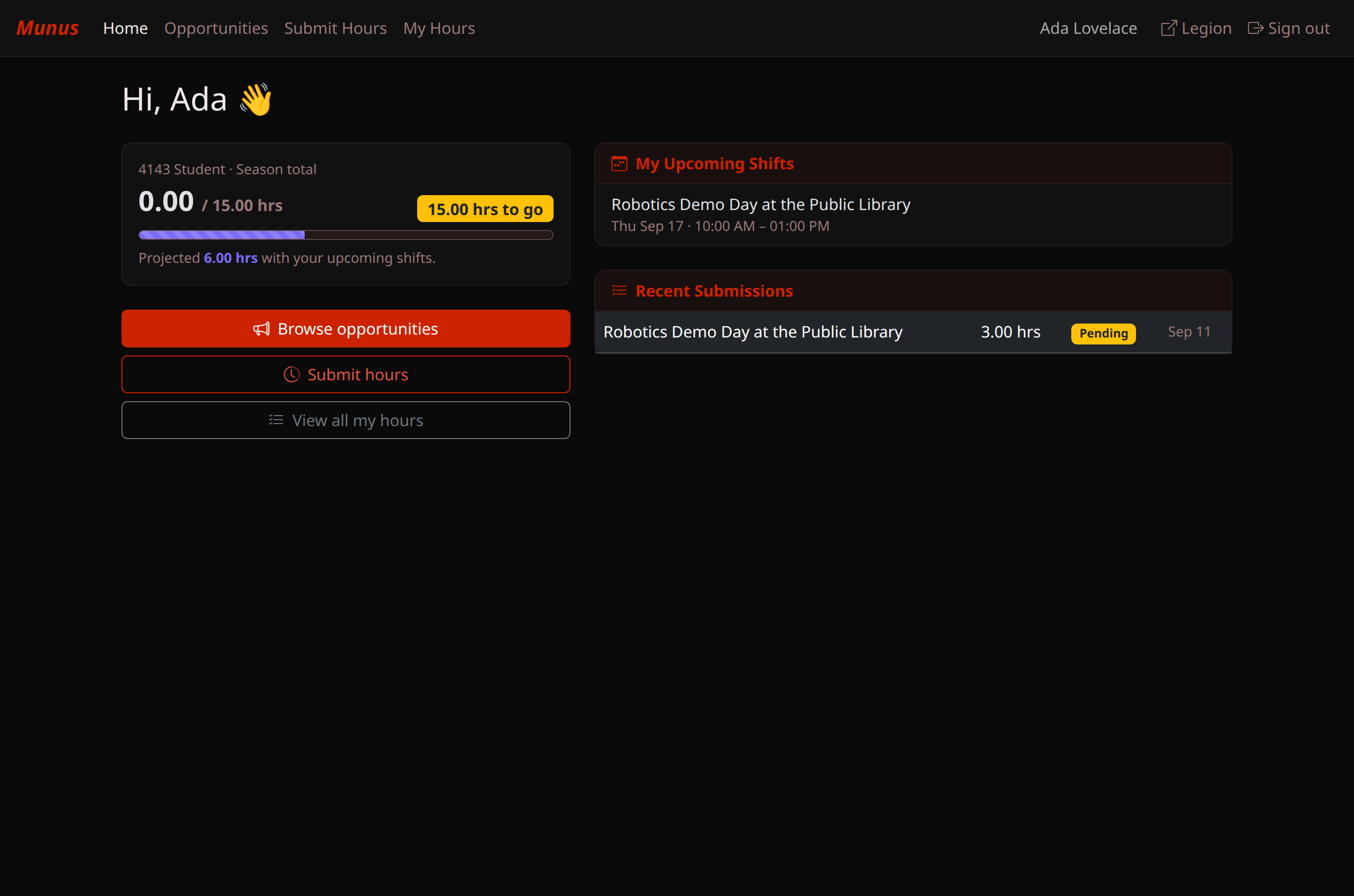
Task: Click the Sep 11 submission date
Action: coord(1189,332)
